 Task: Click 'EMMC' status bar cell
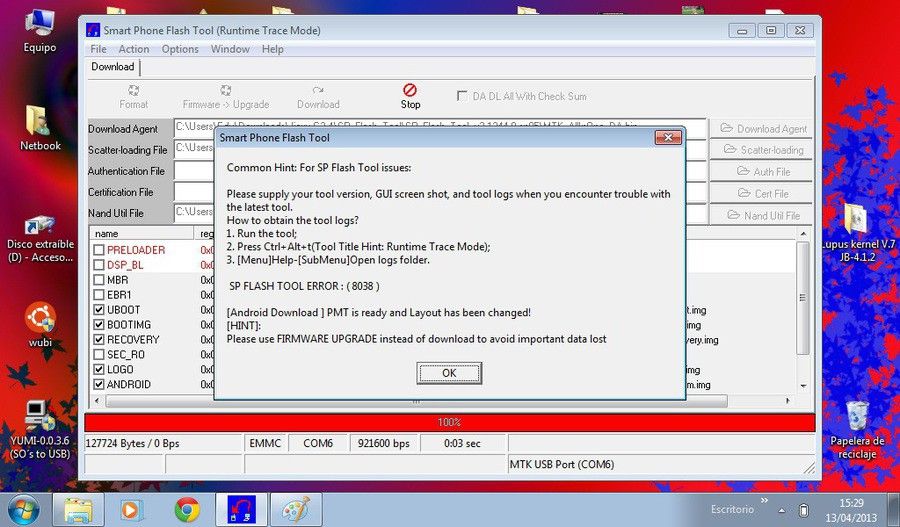point(265,443)
